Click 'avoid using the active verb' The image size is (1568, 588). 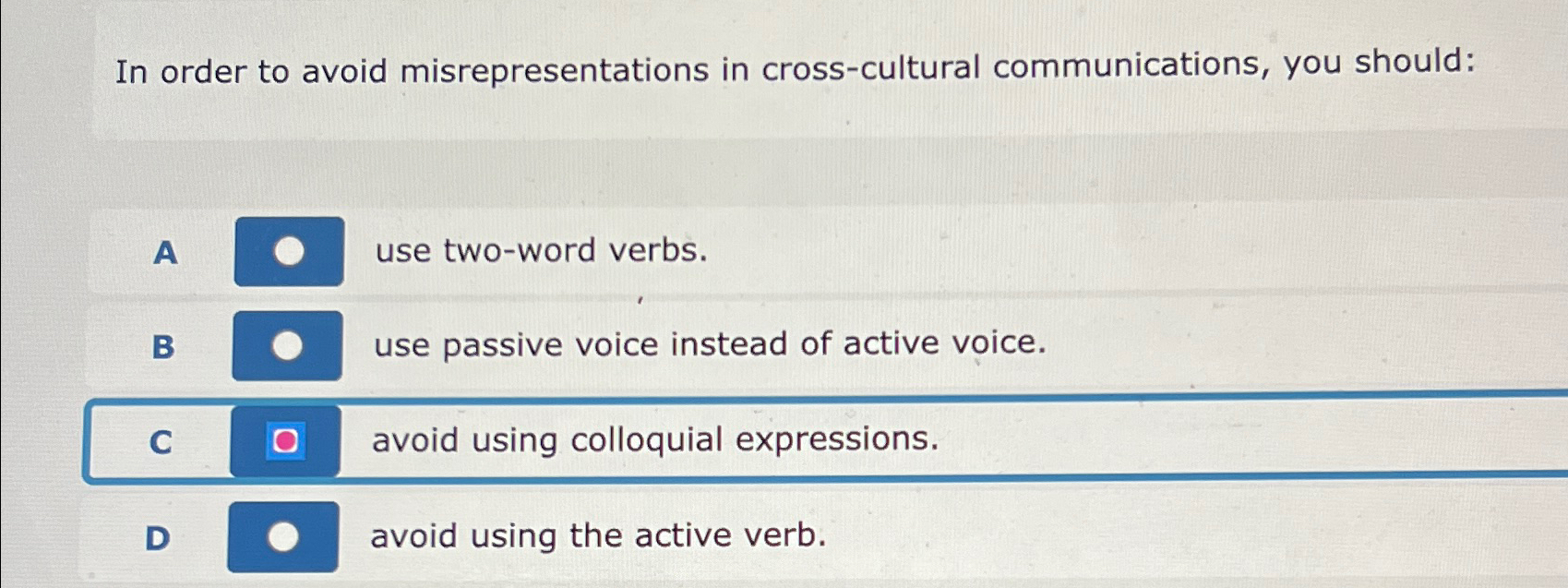click(598, 534)
